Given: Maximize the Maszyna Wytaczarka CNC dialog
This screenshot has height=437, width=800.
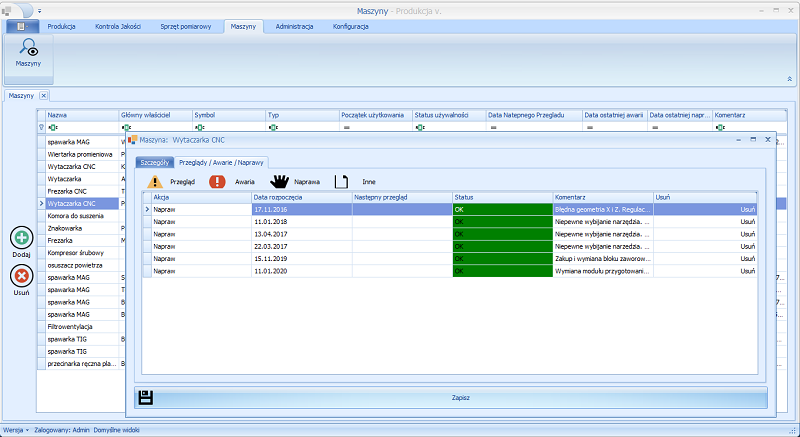Looking at the screenshot, I should point(753,139).
